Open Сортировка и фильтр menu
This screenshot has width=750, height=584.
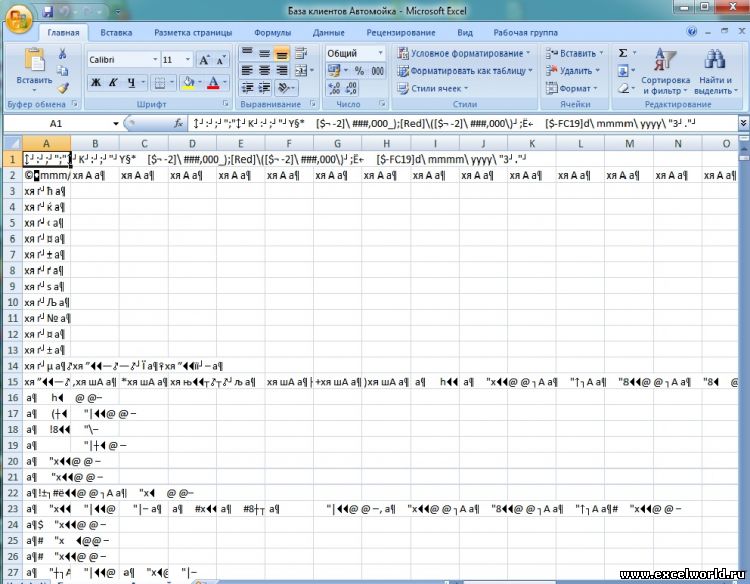point(665,72)
